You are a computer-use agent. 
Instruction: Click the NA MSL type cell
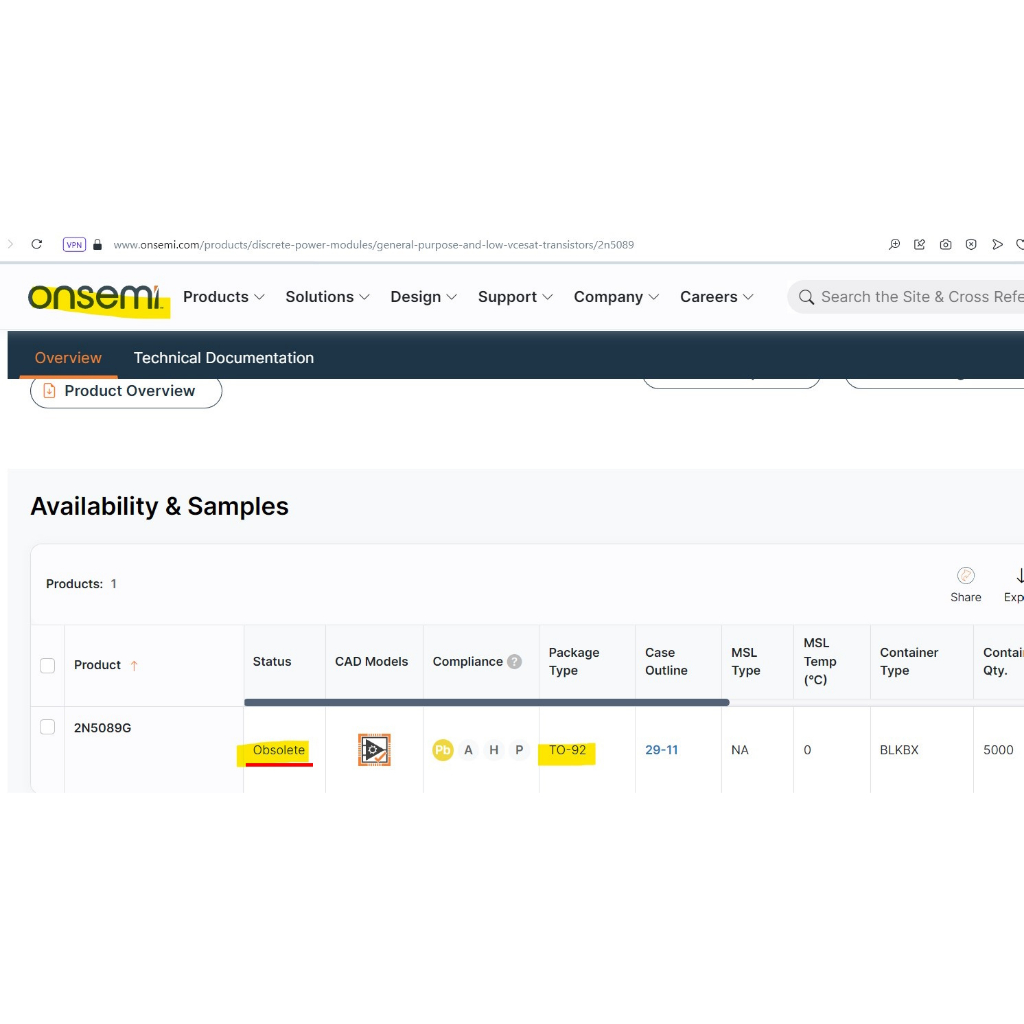739,750
